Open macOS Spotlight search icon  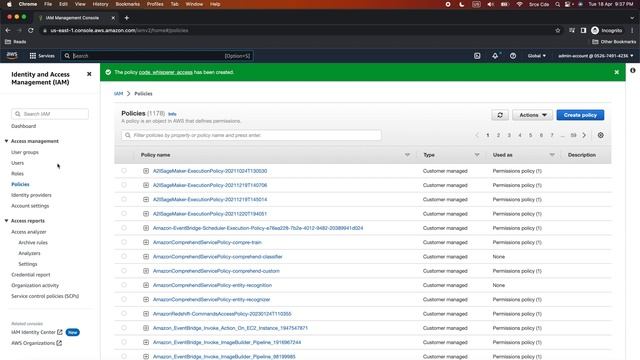[557, 4]
